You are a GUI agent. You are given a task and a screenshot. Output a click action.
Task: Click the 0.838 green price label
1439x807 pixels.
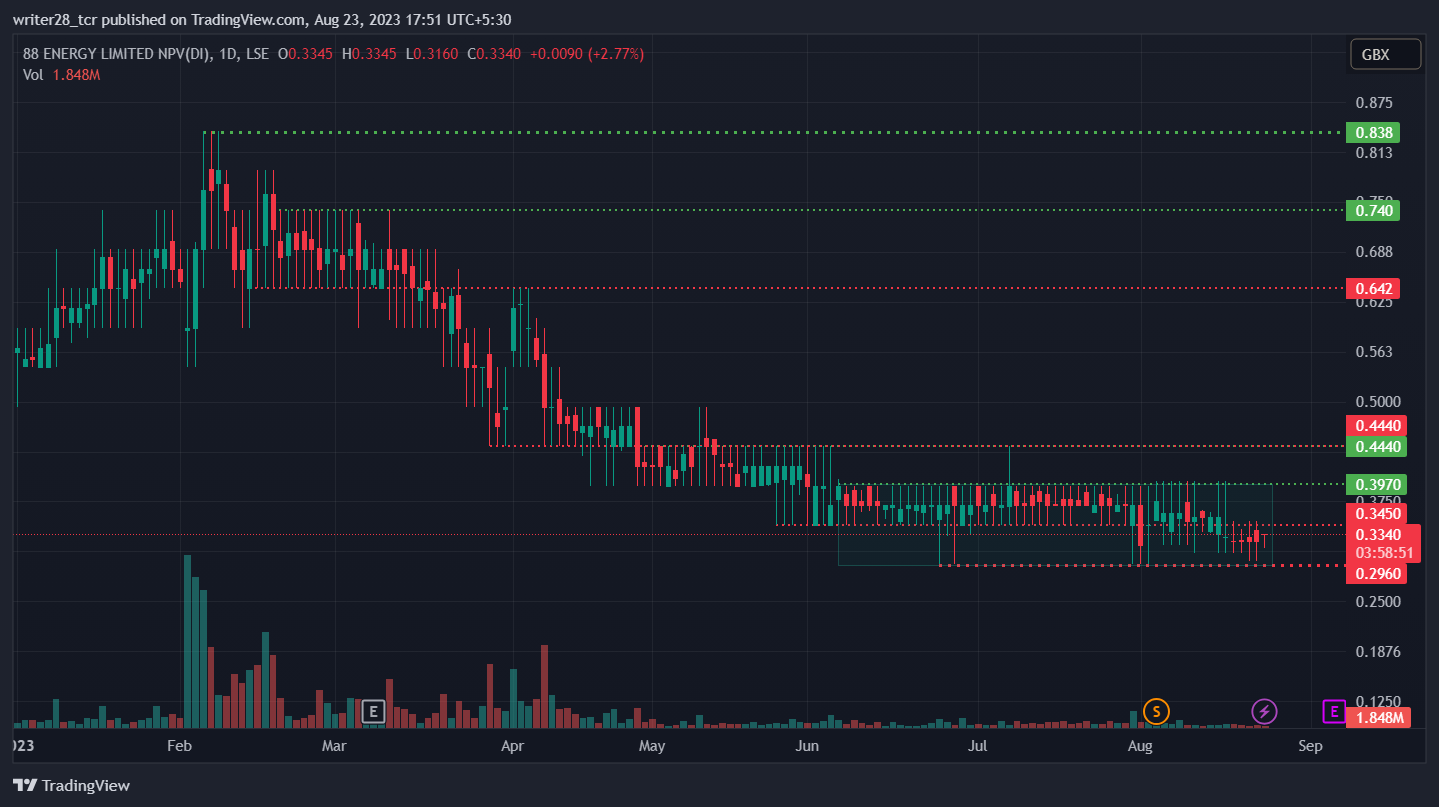tap(1372, 132)
